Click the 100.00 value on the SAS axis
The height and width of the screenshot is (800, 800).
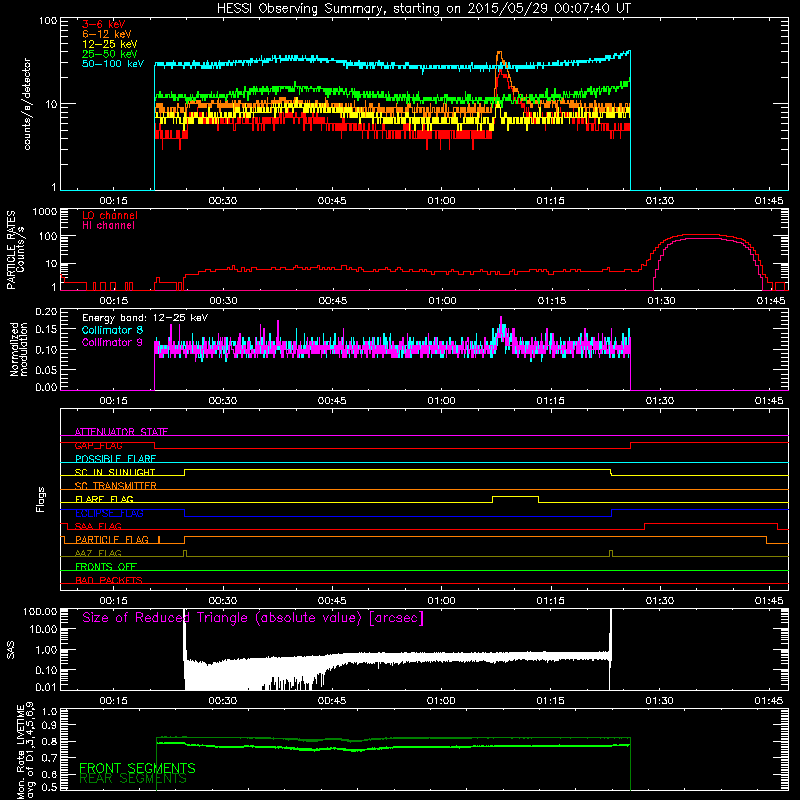(40, 611)
